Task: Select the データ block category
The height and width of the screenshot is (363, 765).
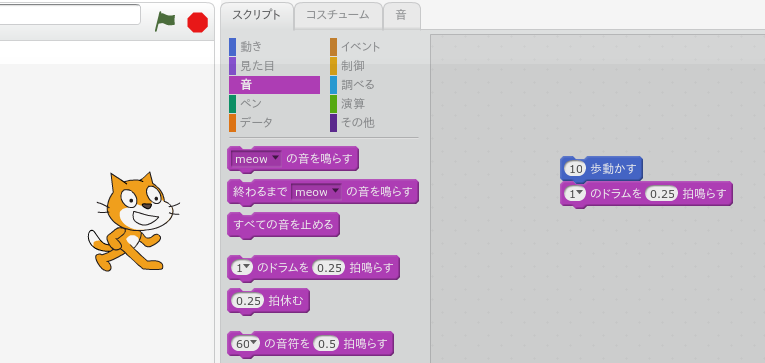Action: point(256,122)
